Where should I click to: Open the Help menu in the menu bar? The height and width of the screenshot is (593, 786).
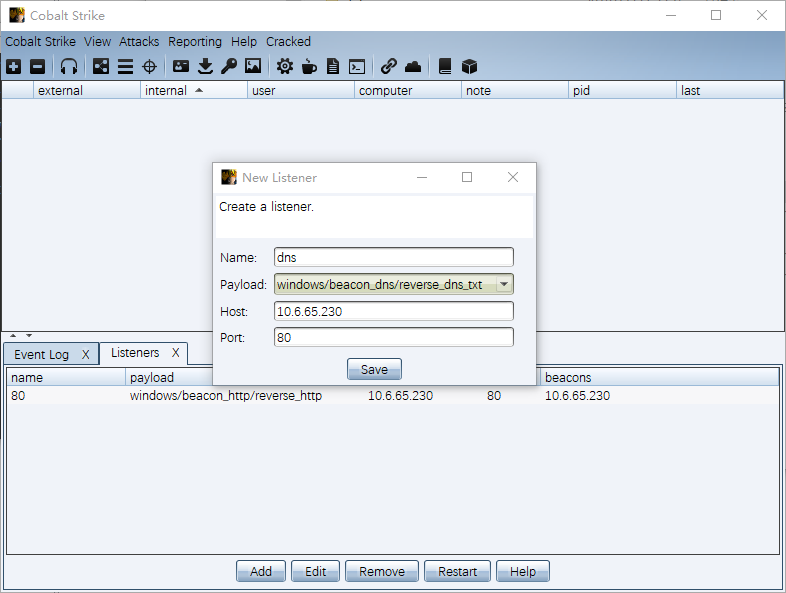244,42
